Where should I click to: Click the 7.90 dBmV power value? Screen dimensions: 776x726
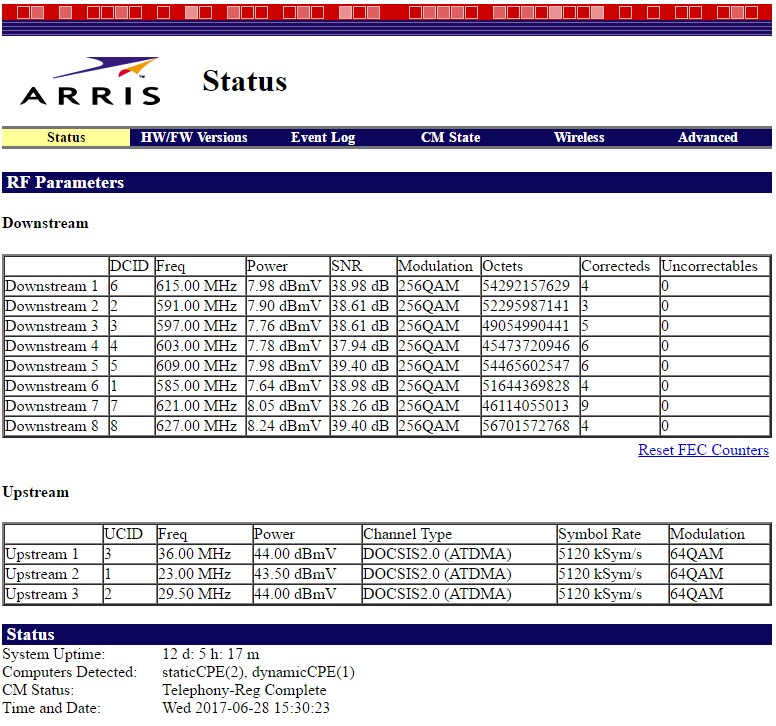point(284,306)
